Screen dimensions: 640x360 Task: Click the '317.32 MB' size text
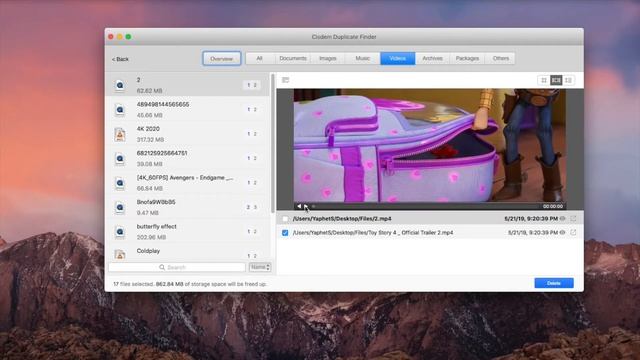[x=150, y=140]
